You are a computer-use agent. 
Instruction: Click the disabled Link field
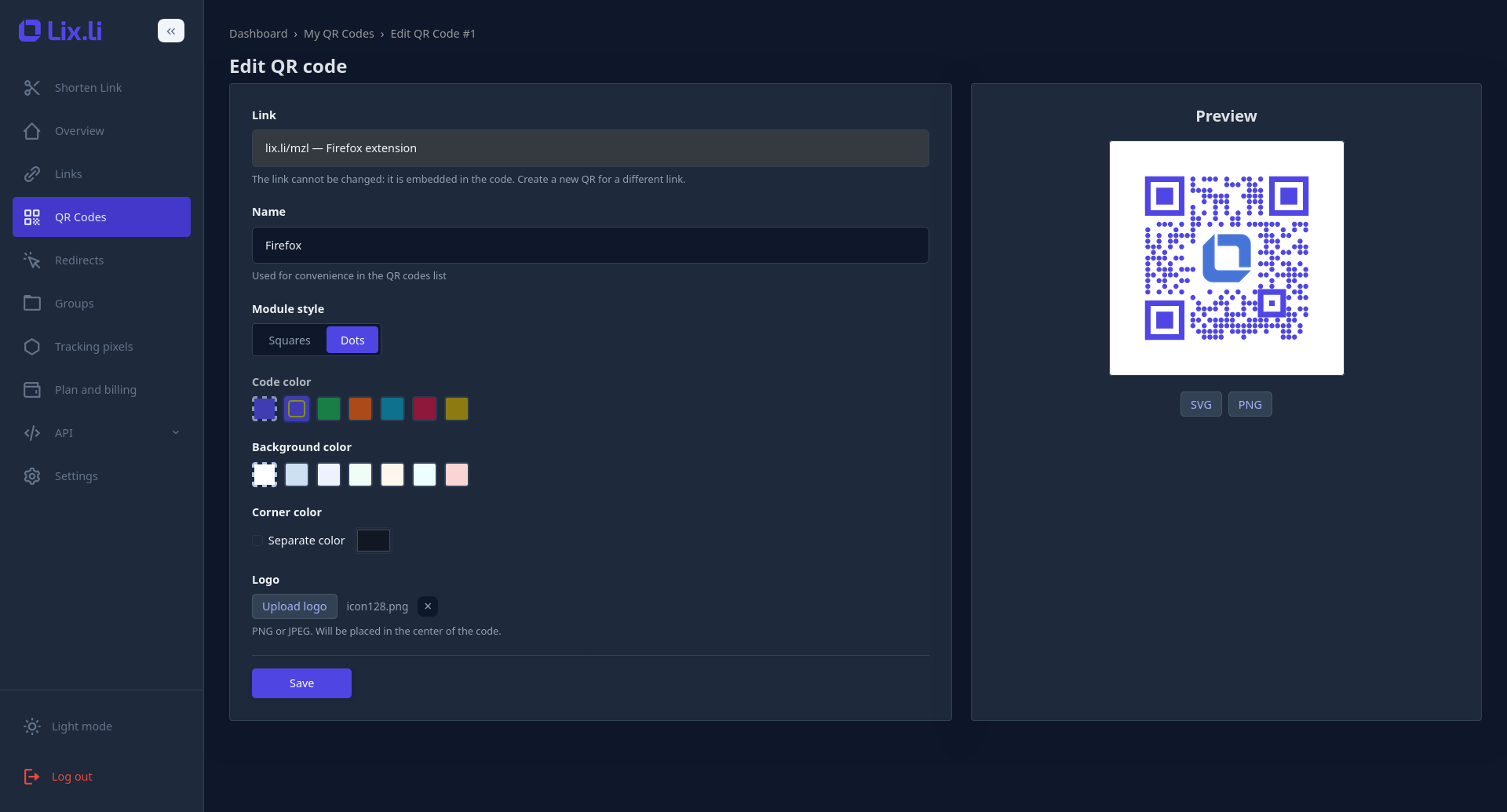(x=590, y=148)
